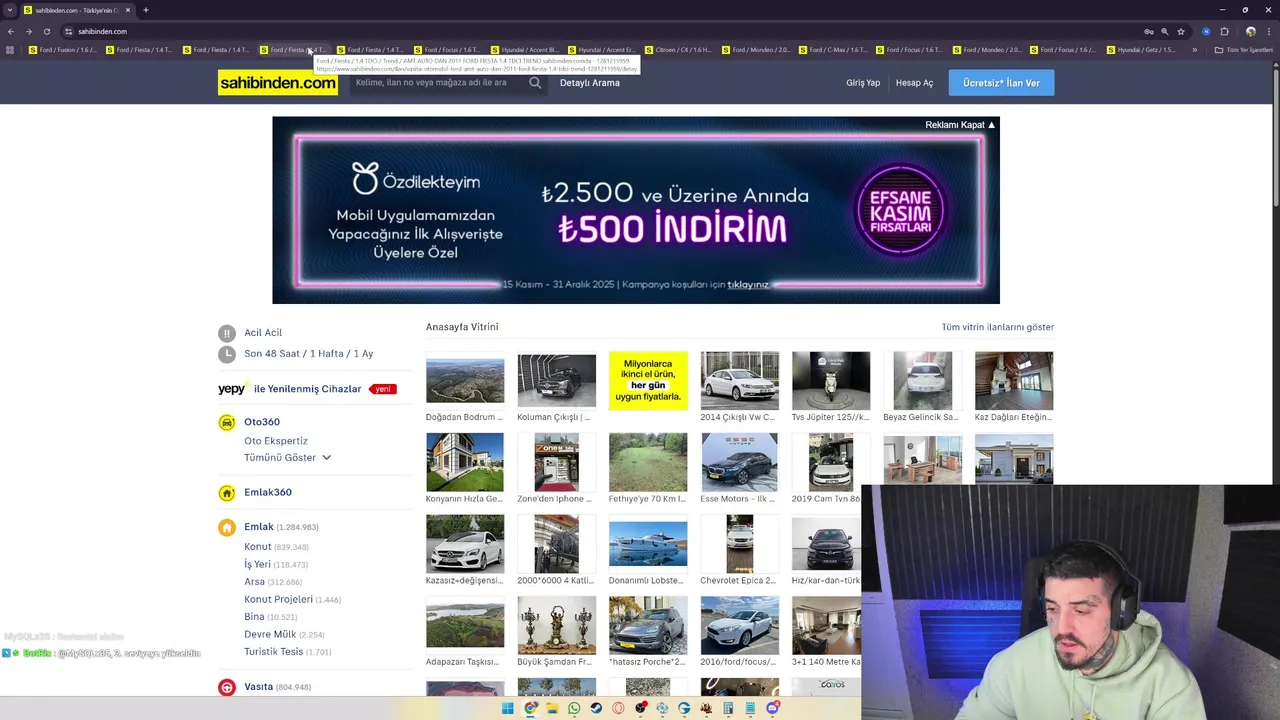Show hidden bookmarks with the overflow chevron

pos(1194,50)
